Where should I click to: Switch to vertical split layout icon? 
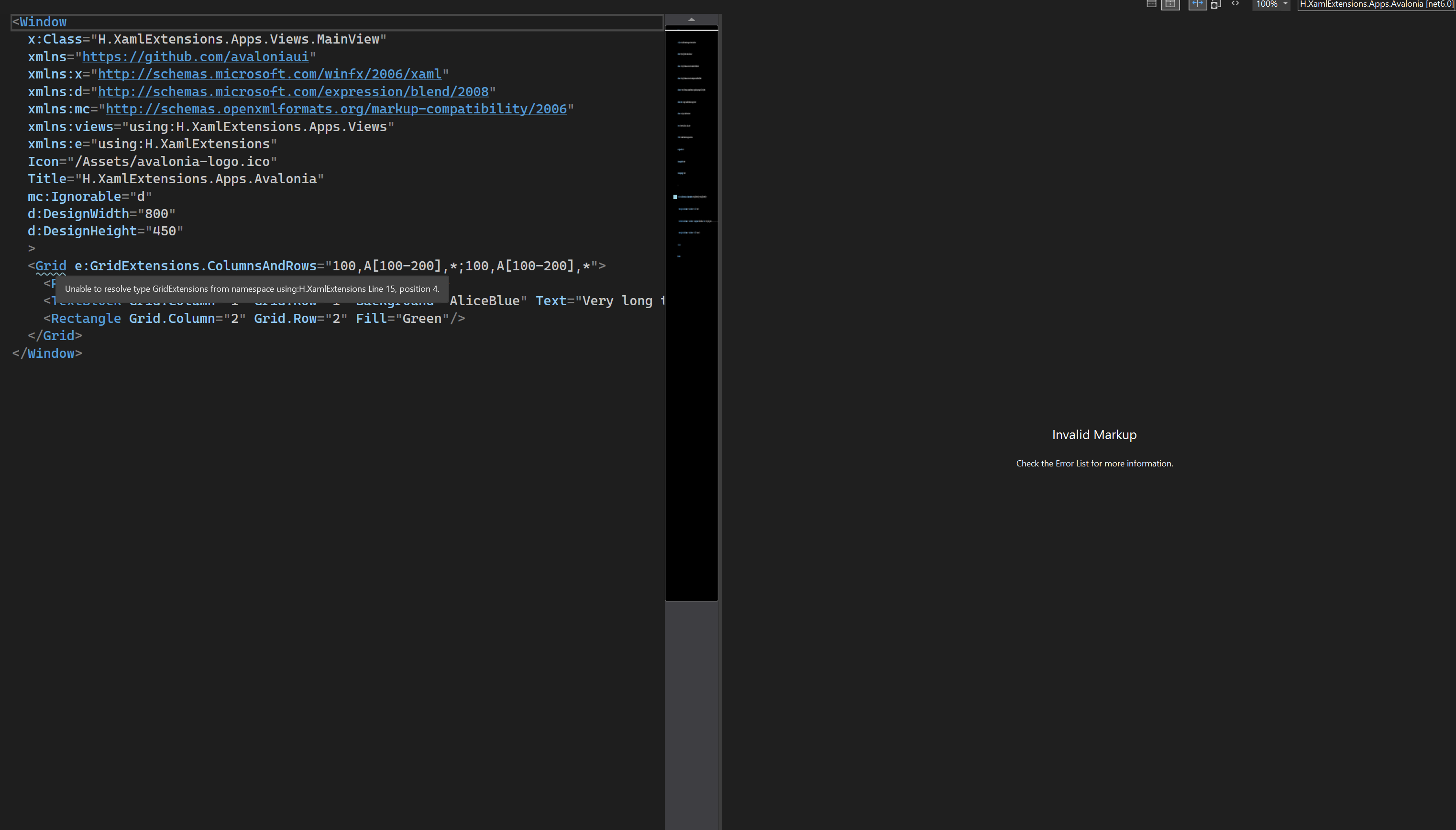[1170, 4]
